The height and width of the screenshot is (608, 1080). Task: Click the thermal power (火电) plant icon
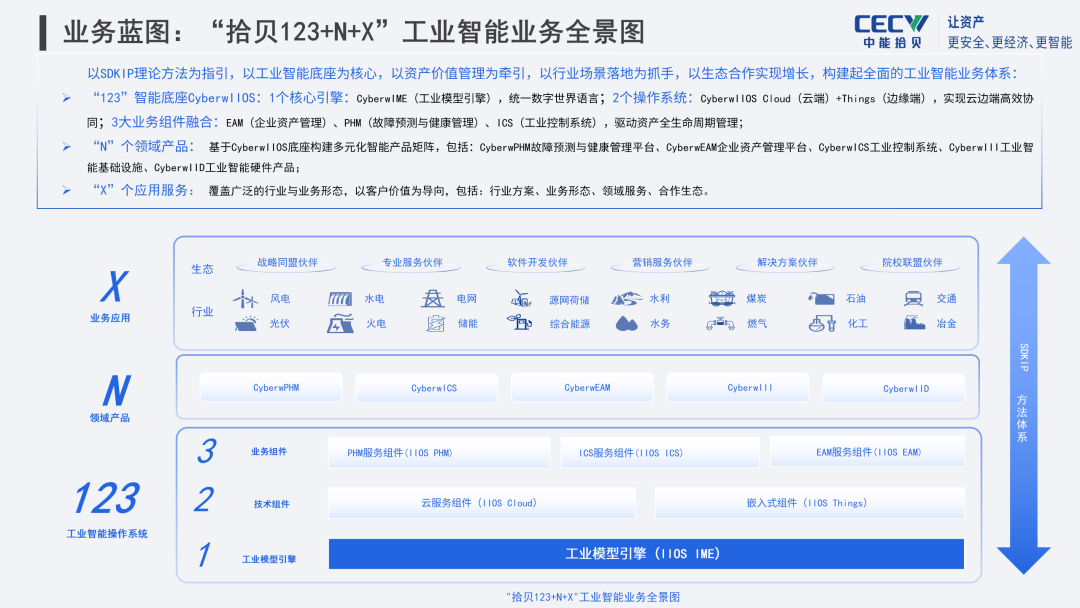(340, 324)
